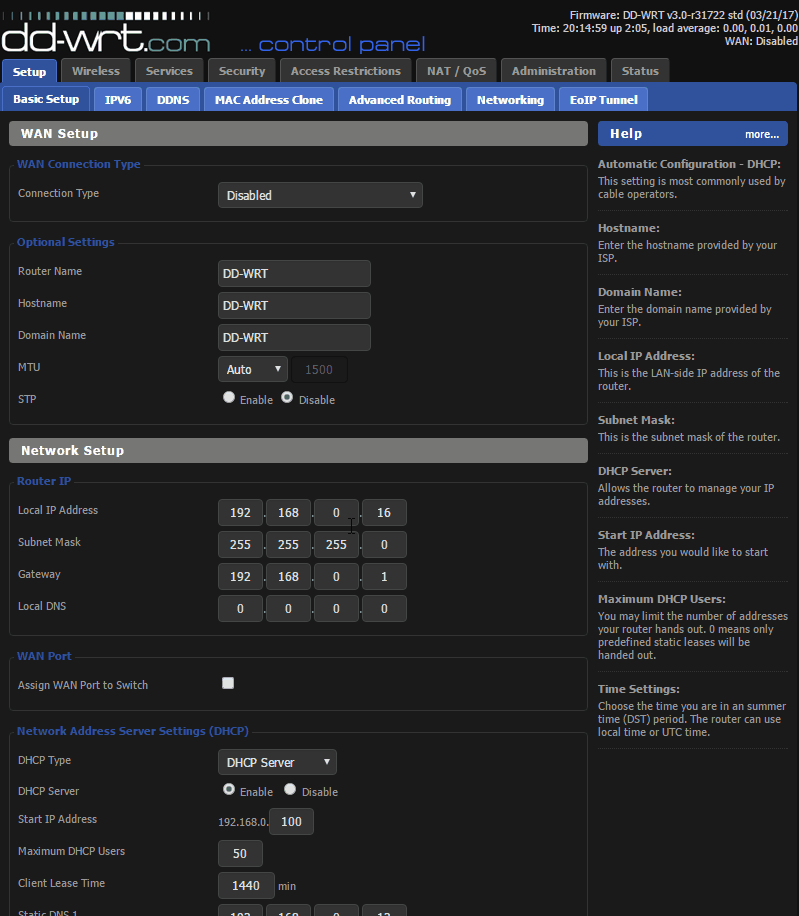Click the Client Lease Time field
Screen dimensions: 799x916
pos(246,885)
